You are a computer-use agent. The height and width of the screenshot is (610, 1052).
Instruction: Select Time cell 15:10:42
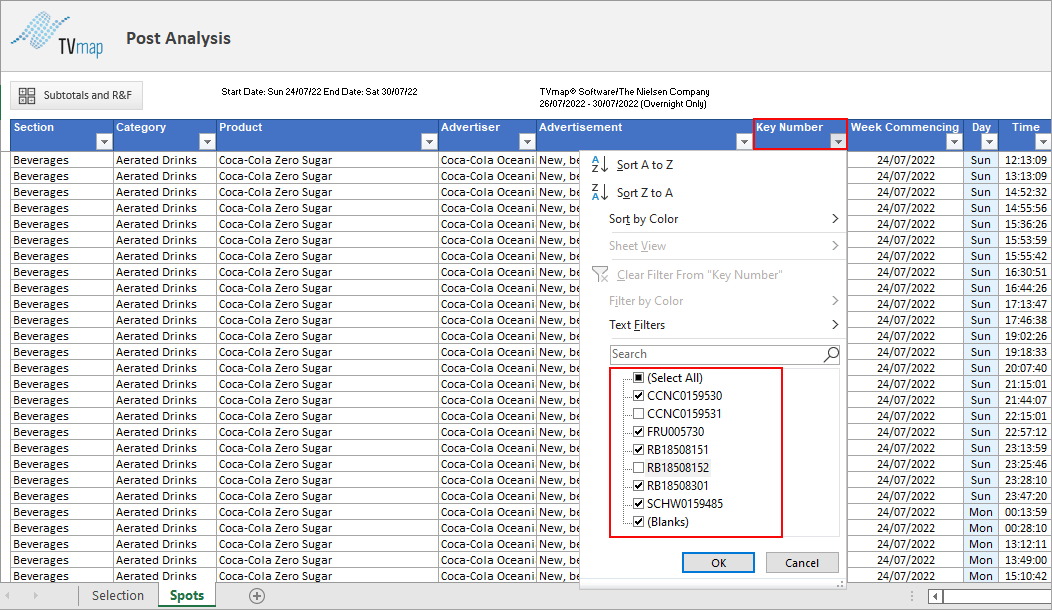1025,576
